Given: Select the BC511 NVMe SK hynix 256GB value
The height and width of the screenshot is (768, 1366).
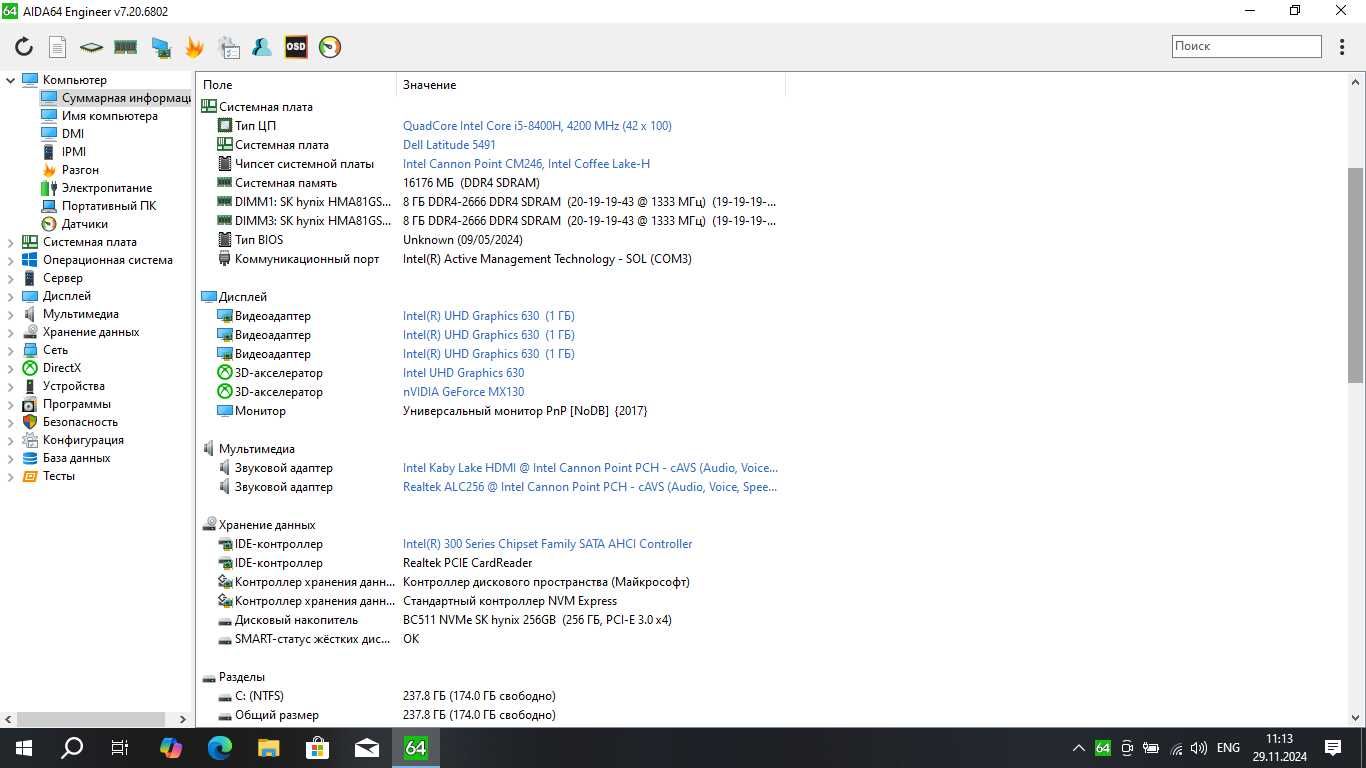Looking at the screenshot, I should pyautogui.click(x=537, y=620).
